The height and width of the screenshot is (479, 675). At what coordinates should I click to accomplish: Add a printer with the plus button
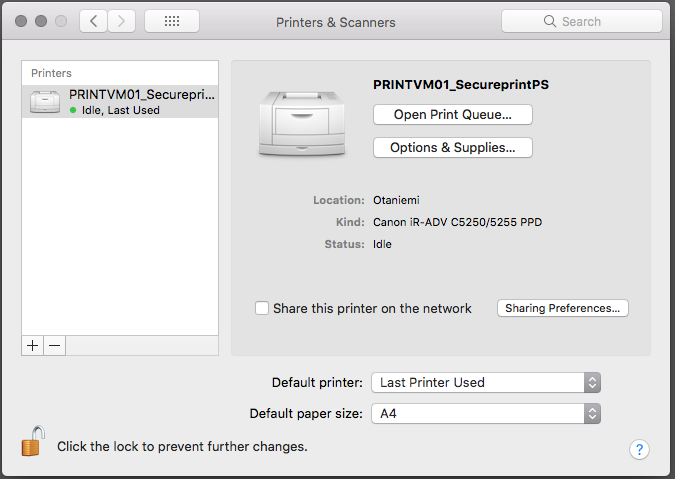pos(33,345)
